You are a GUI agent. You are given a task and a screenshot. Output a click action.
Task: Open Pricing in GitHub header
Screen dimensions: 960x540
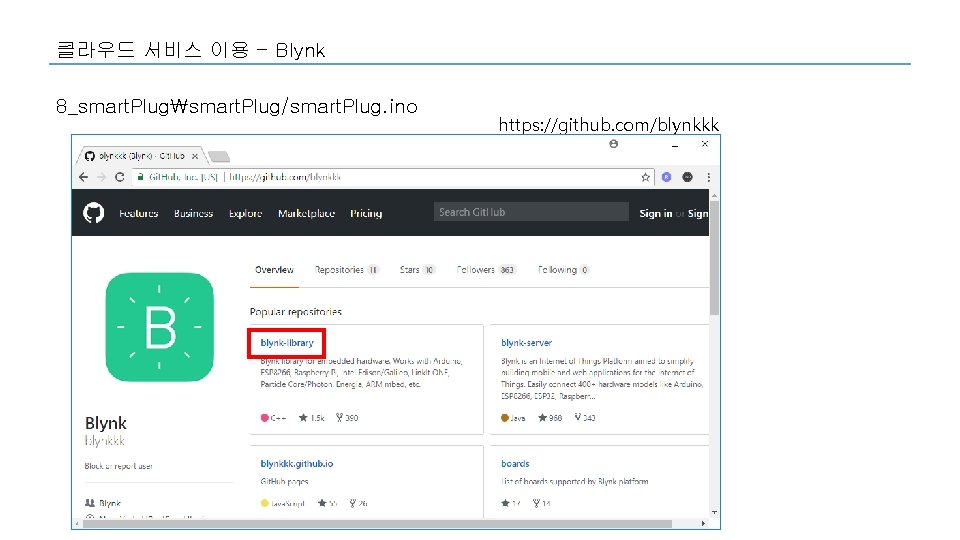(366, 213)
